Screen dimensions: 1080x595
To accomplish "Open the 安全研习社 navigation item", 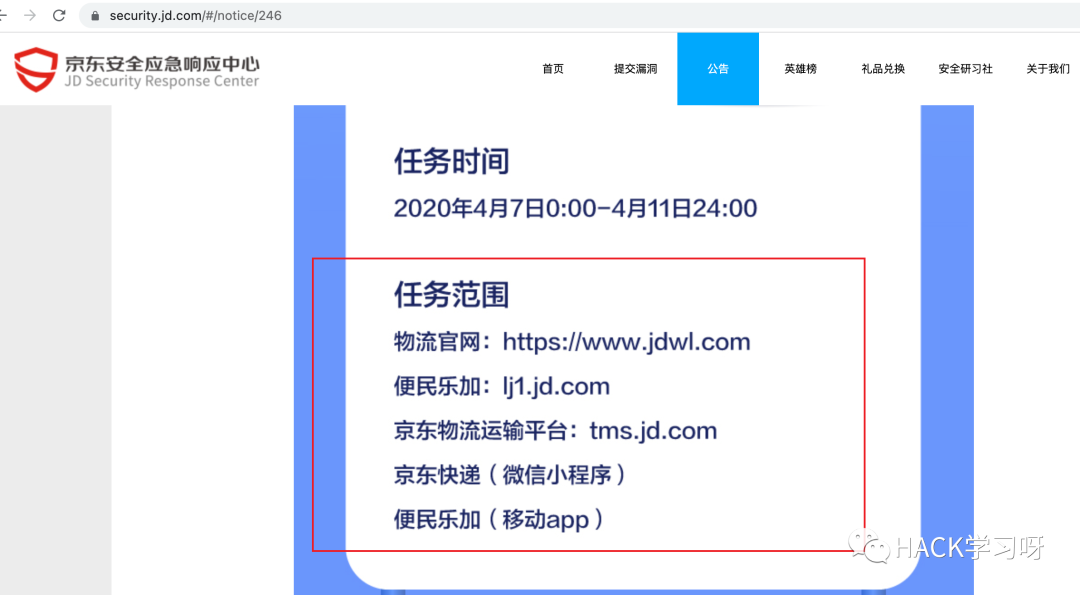I will click(965, 69).
